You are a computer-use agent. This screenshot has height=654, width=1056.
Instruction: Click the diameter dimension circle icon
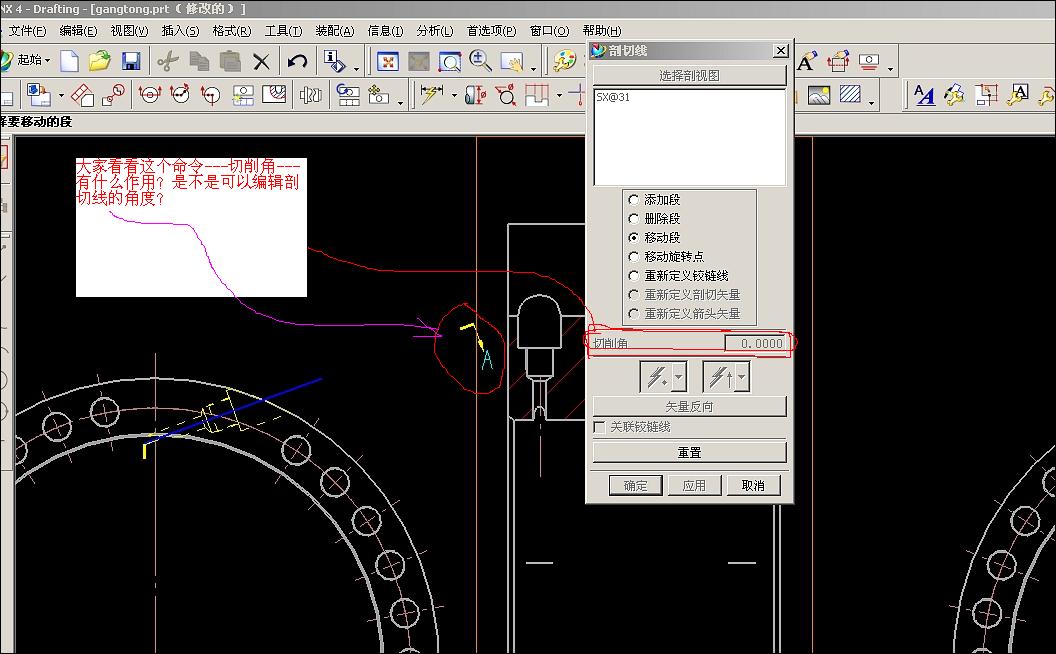[x=506, y=95]
